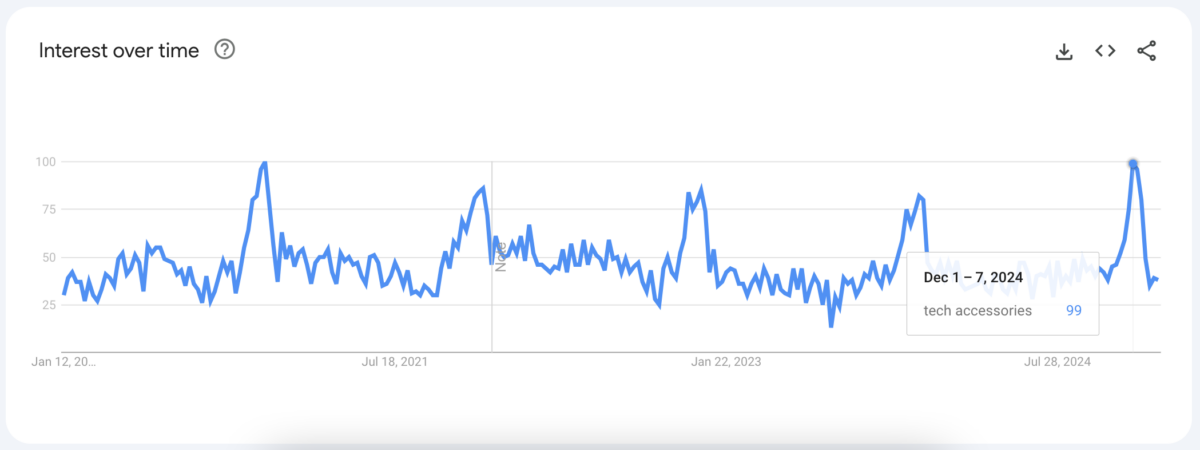This screenshot has height=450, width=1200.
Task: Click the "Jul 18, 2021" axis label
Action: coord(394,362)
